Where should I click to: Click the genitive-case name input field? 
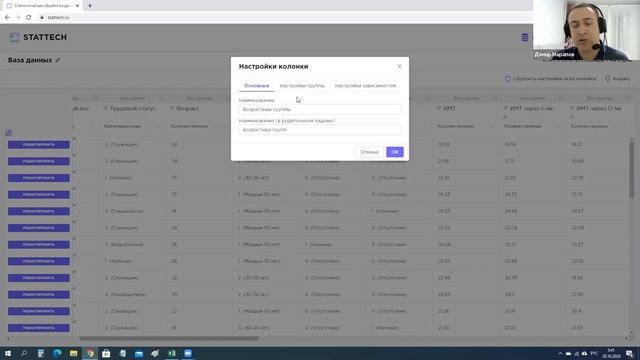coord(320,129)
